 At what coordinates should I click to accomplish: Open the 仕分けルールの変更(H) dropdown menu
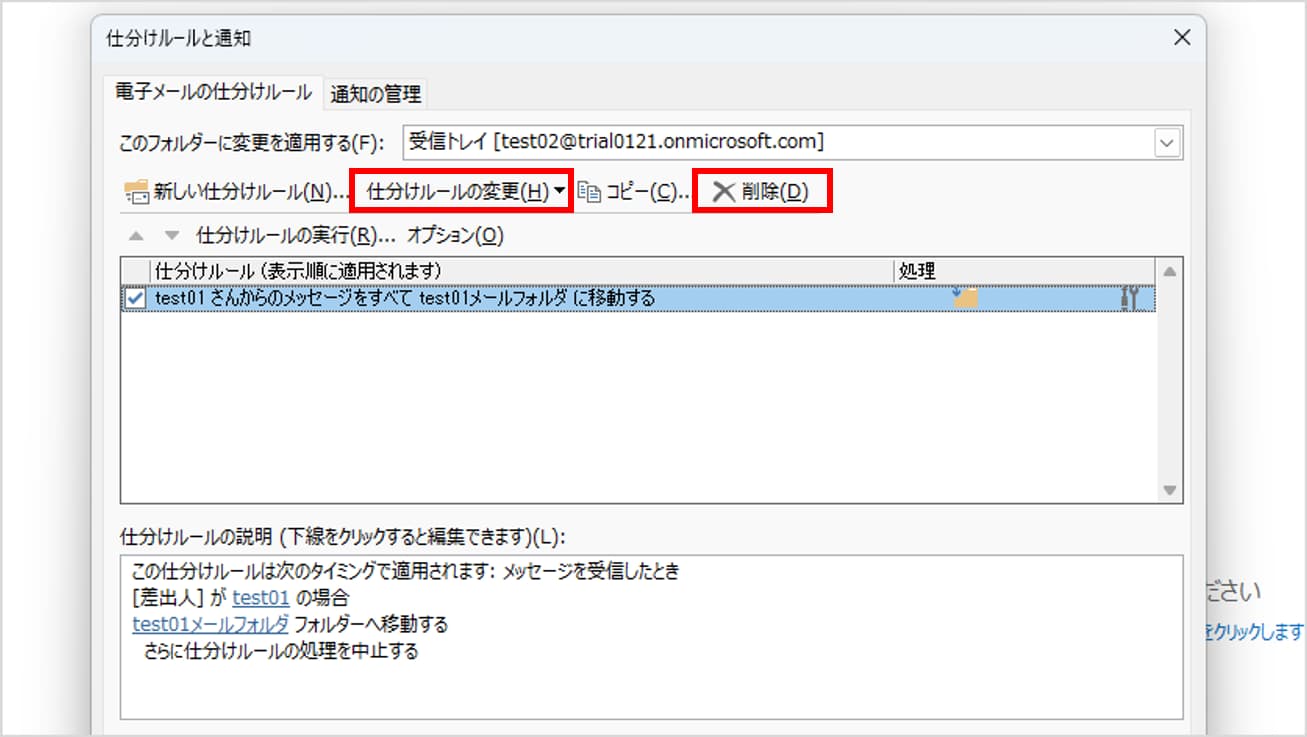tap(461, 192)
